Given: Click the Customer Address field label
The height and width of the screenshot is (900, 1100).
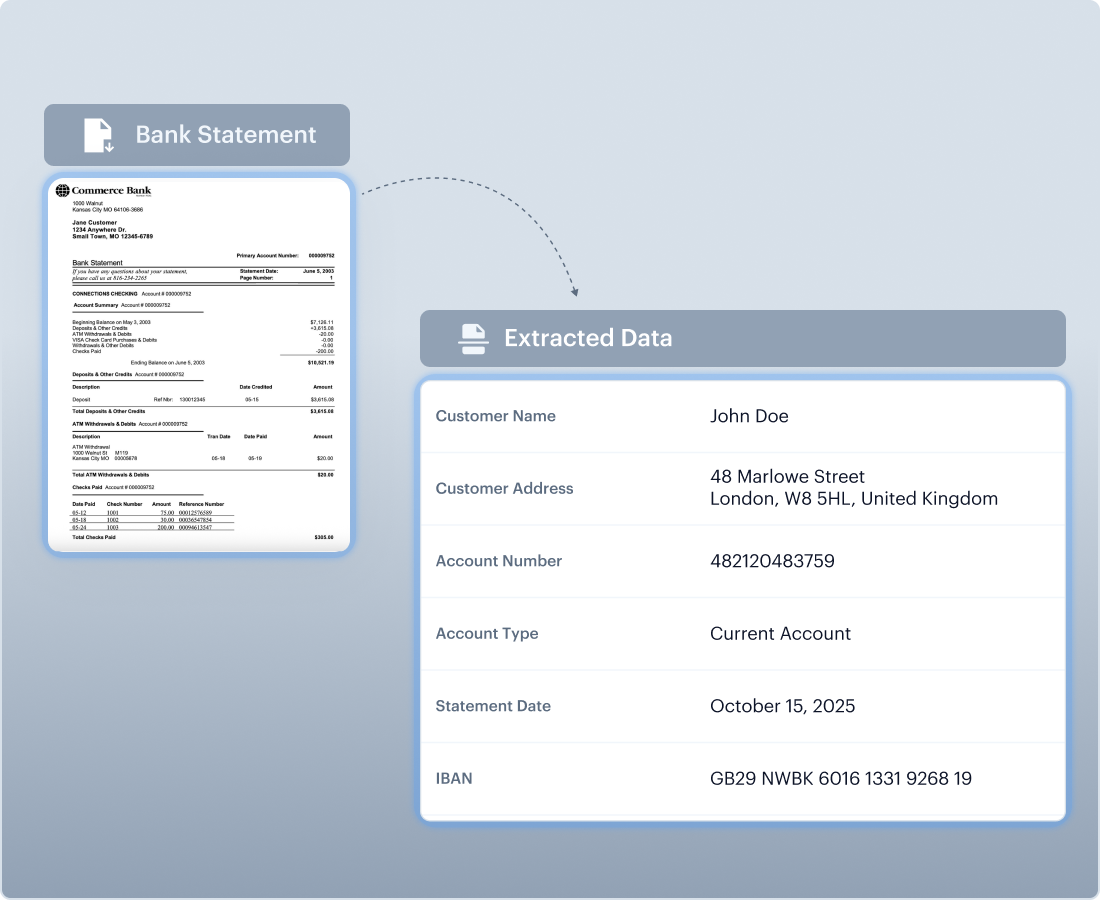Looking at the screenshot, I should (x=504, y=488).
